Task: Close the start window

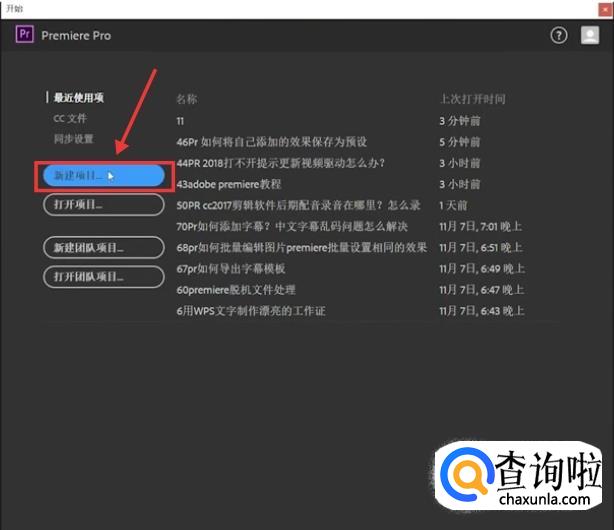Action: (605, 10)
